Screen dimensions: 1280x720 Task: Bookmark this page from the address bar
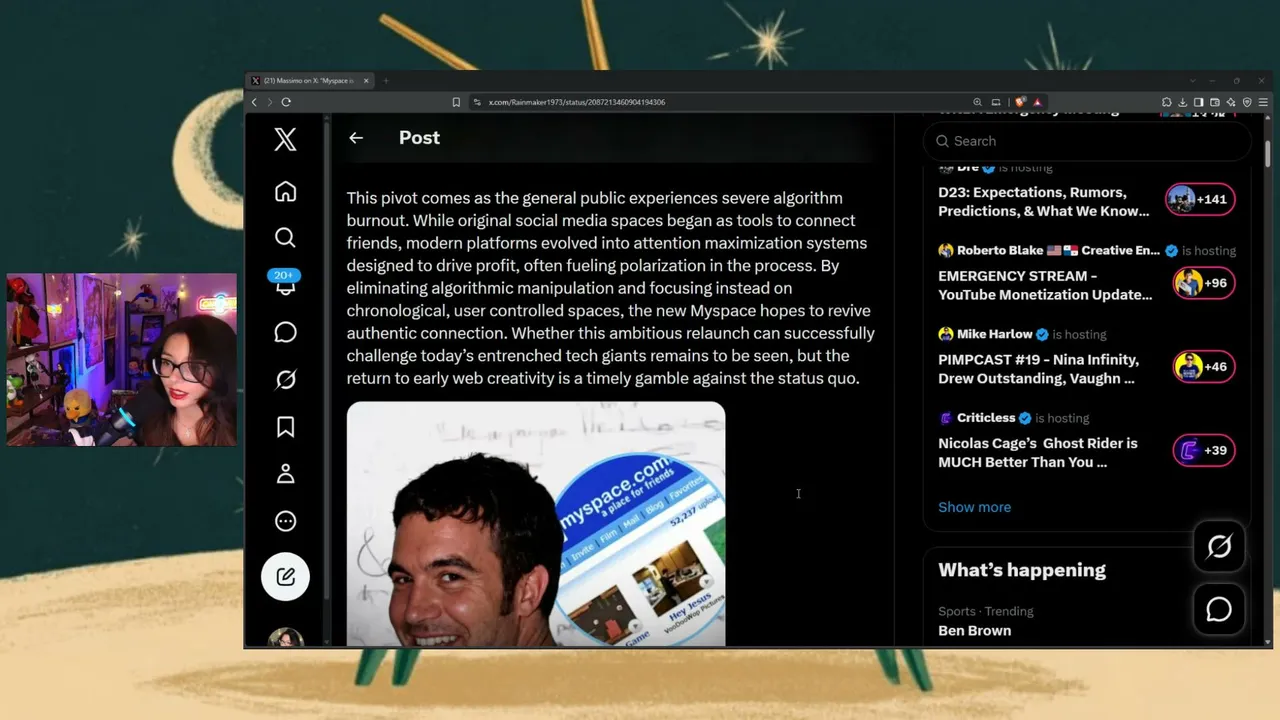coord(456,102)
